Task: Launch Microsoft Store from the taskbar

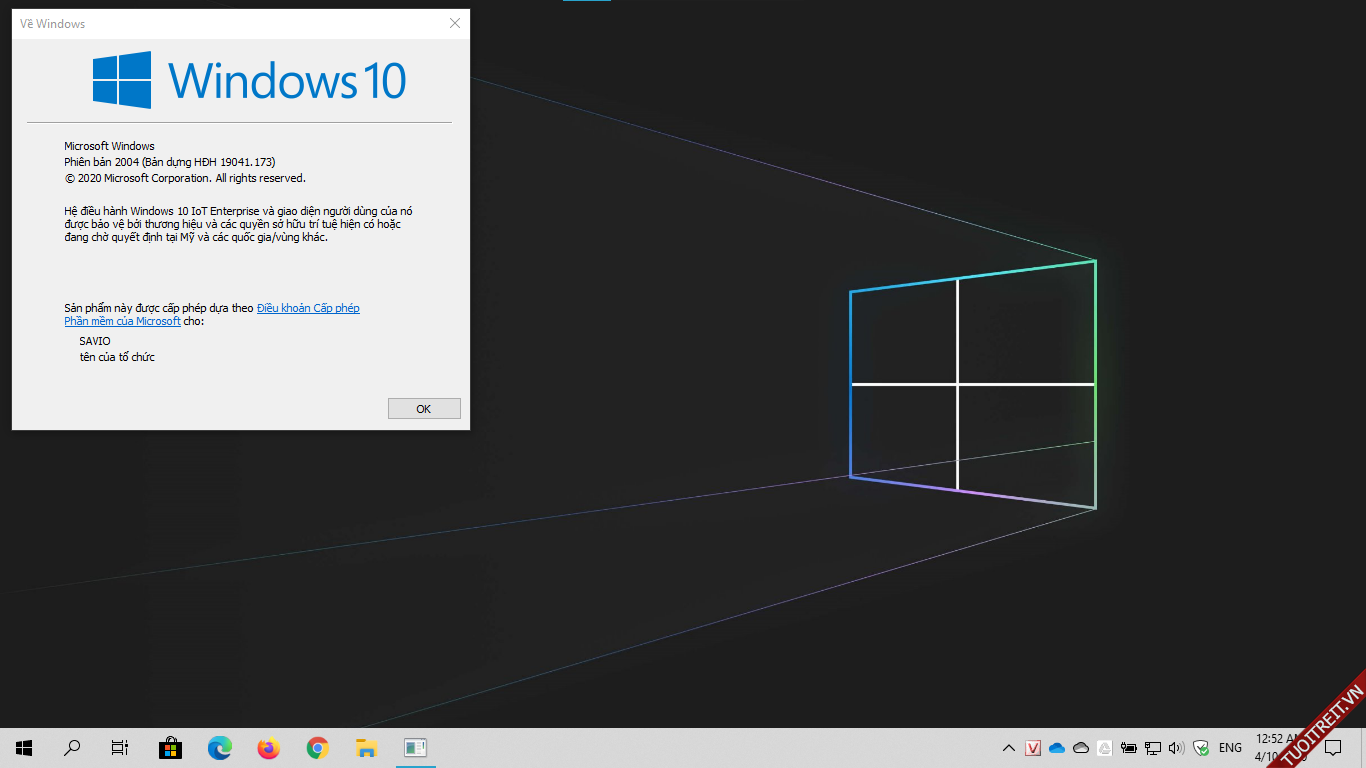Action: (x=170, y=748)
